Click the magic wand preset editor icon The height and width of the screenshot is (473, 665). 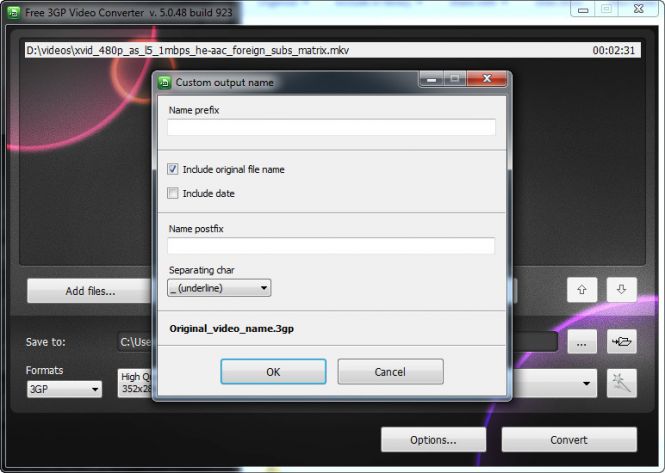tap(621, 383)
